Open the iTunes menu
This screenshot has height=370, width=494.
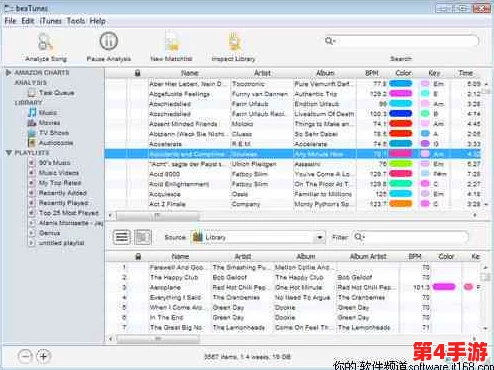coord(50,21)
